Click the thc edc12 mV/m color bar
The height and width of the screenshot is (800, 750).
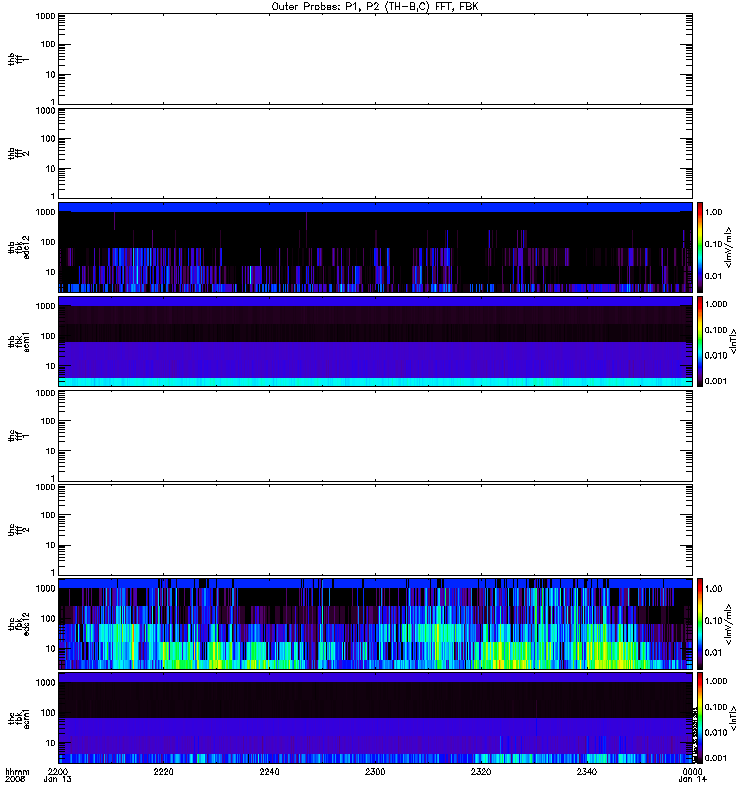pos(700,624)
